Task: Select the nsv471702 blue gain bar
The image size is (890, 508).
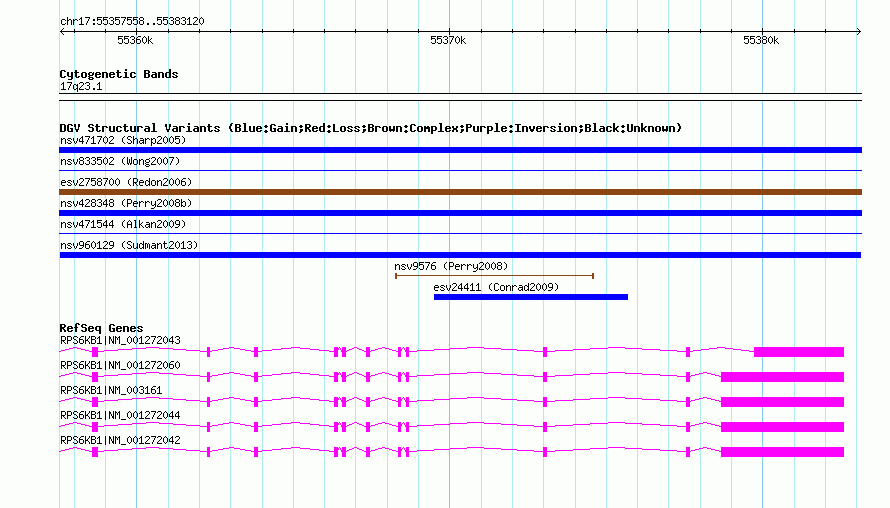Action: coord(460,150)
